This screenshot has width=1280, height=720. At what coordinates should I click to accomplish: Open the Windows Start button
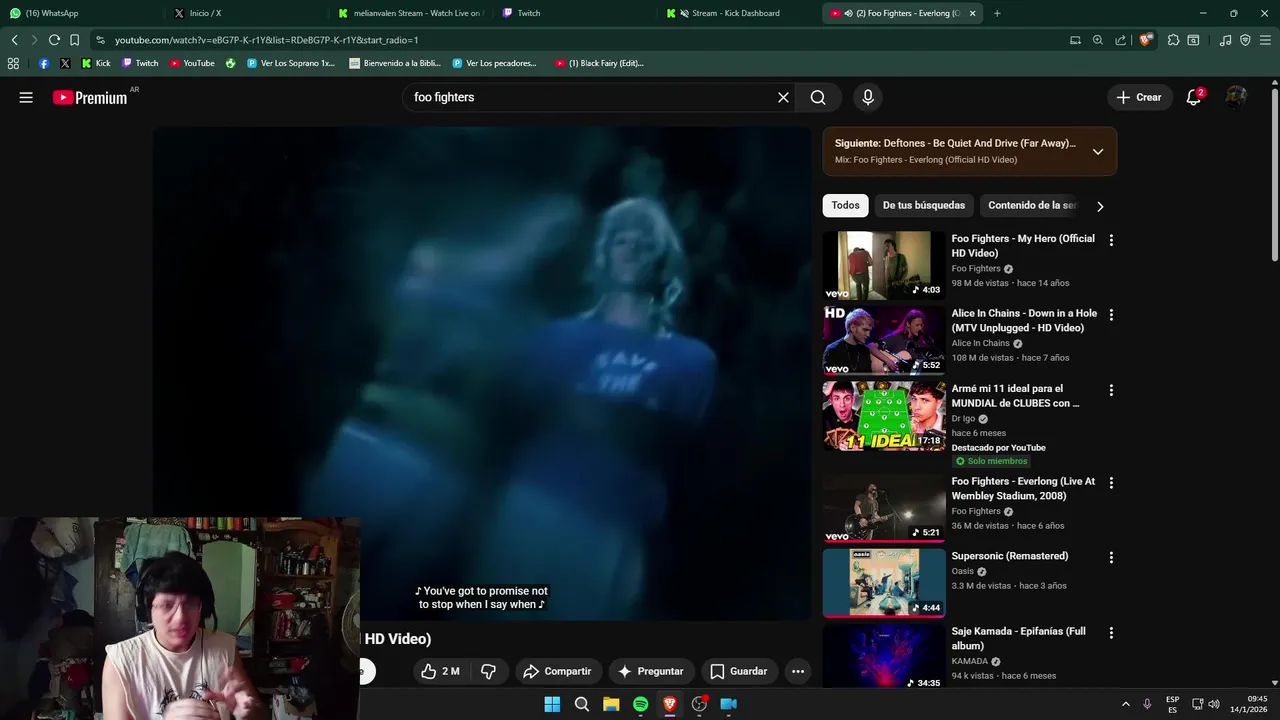[552, 704]
